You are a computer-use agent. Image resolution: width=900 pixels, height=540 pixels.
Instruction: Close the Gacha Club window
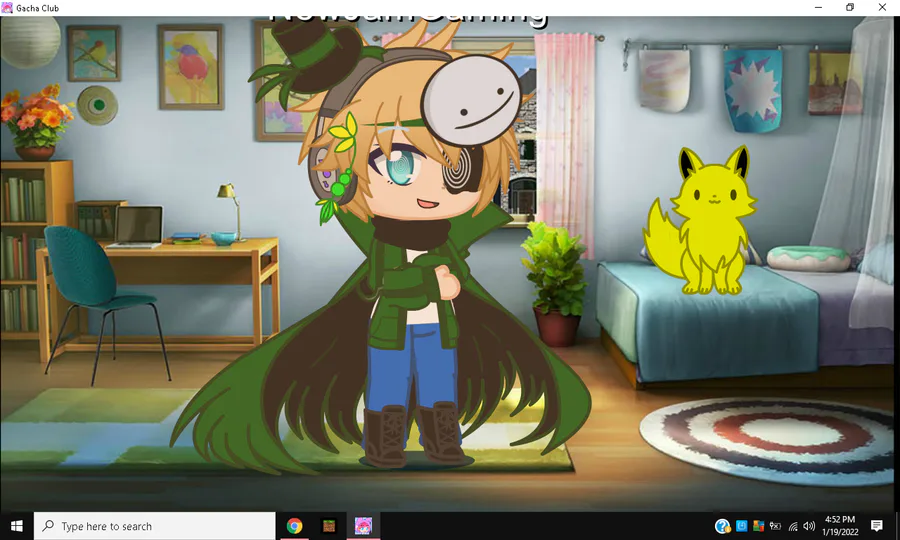tap(882, 7)
